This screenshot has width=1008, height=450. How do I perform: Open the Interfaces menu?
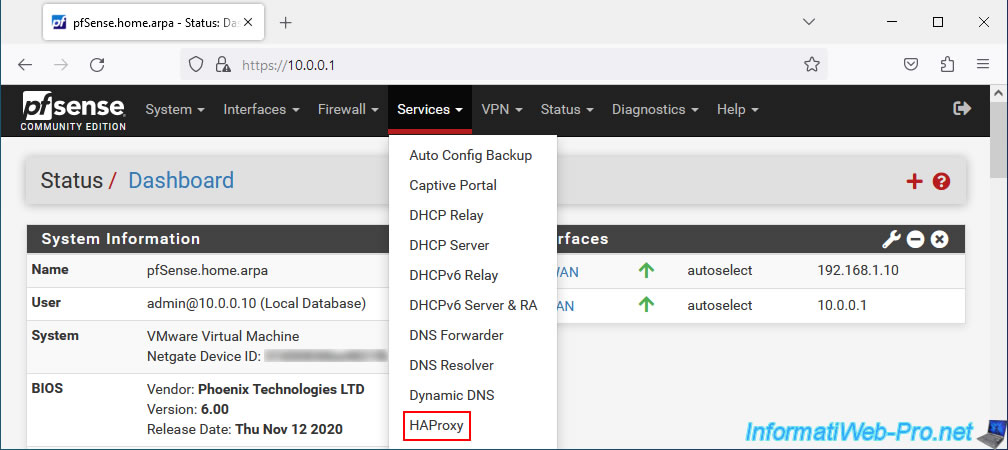(262, 110)
